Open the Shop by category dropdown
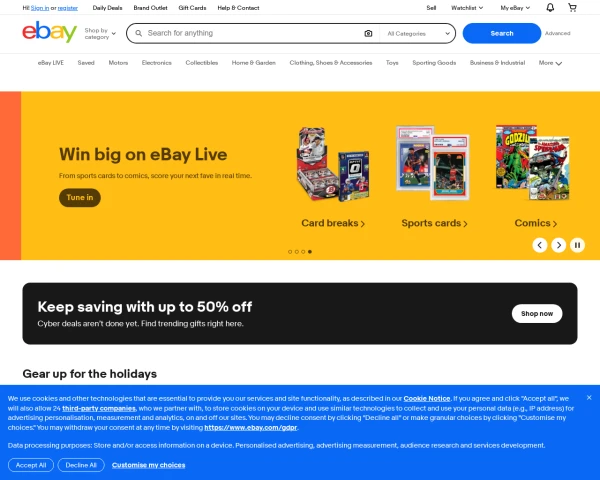The height and width of the screenshot is (480, 600). [100, 33]
